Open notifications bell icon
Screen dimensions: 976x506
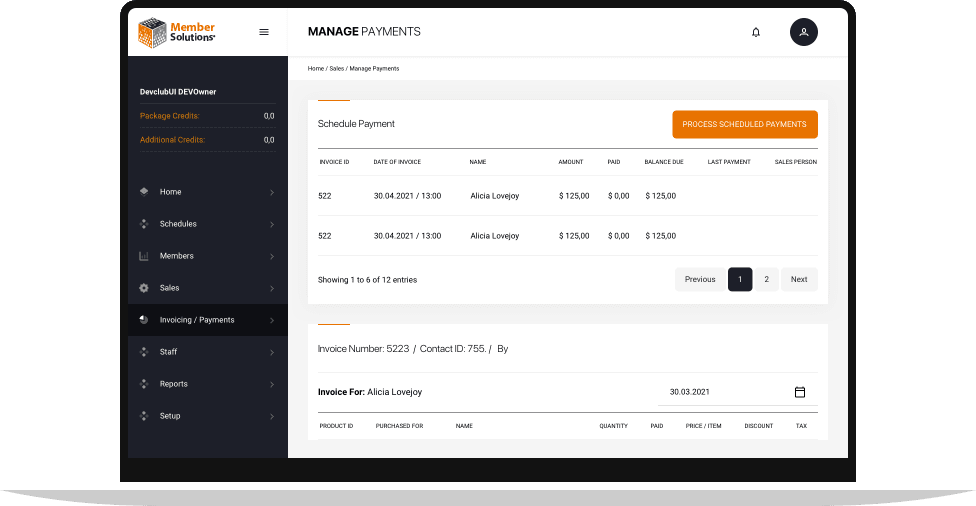[x=756, y=32]
